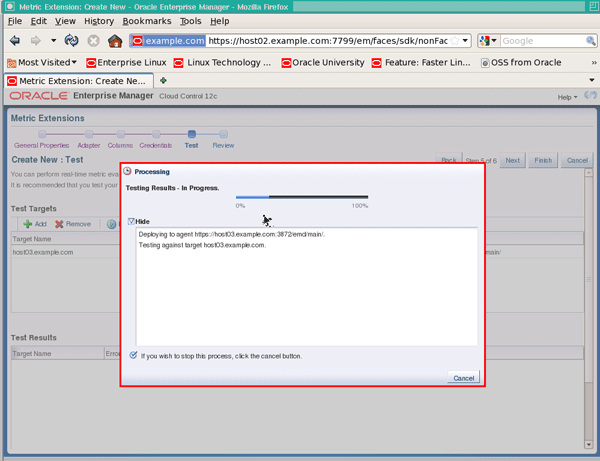Click the Test wizard step marker

[x=192, y=134]
